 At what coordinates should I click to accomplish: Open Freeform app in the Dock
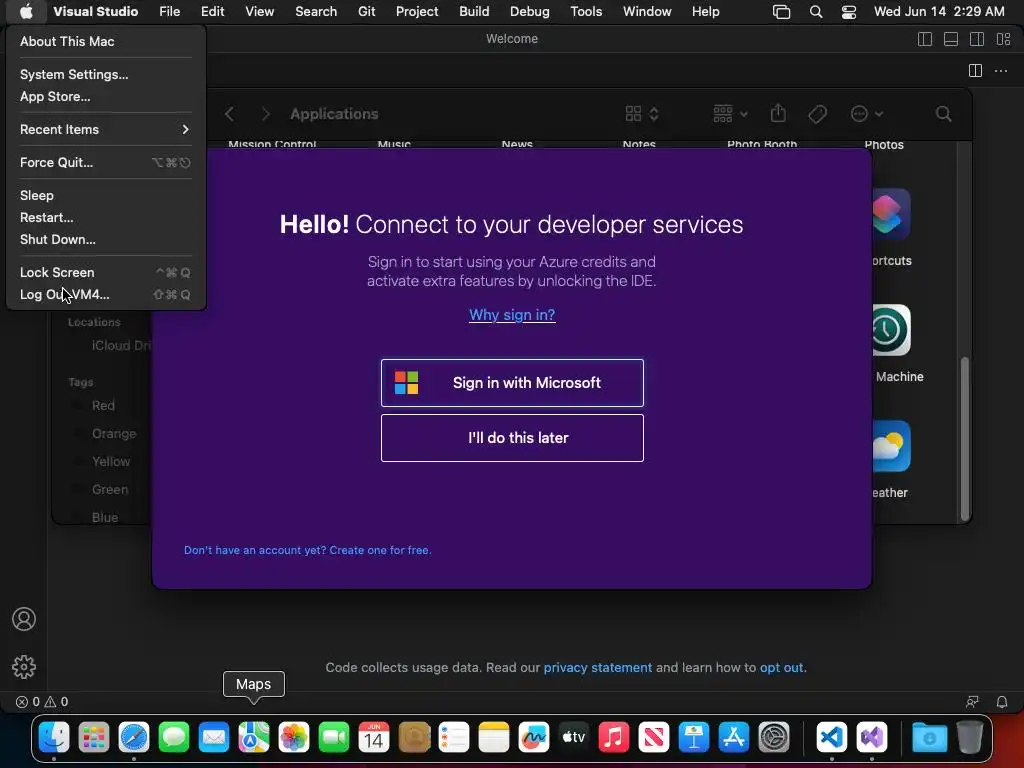point(534,738)
